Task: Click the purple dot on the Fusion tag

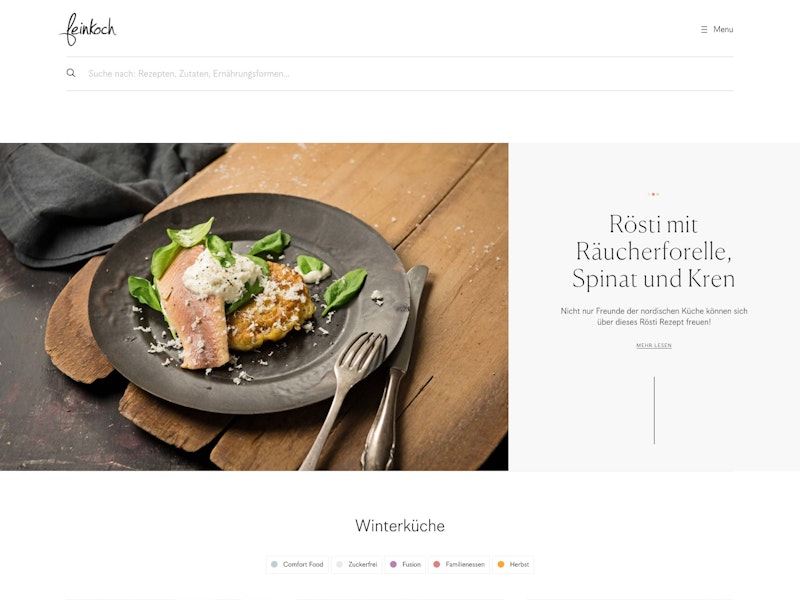Action: [x=393, y=564]
